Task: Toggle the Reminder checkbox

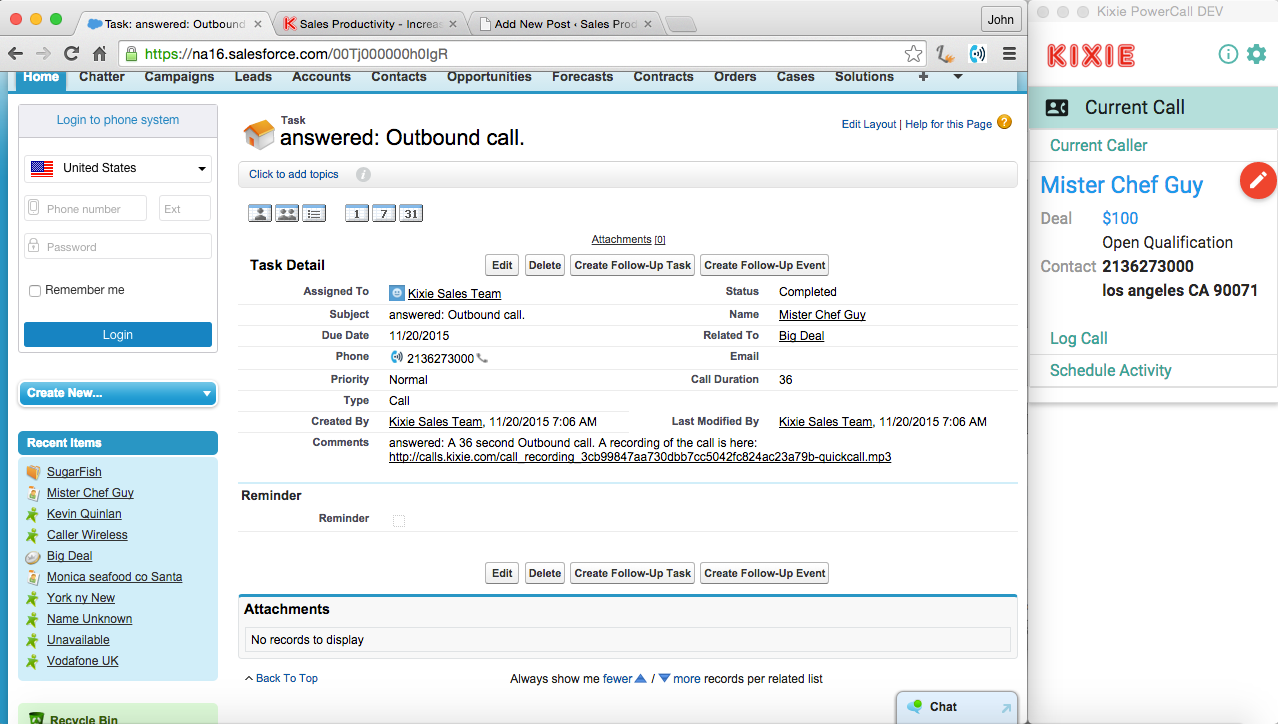Action: pos(399,520)
